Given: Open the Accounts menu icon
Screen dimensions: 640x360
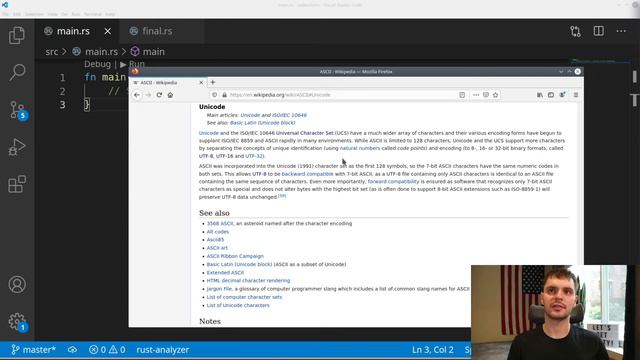Looking at the screenshot, I should [x=17, y=284].
